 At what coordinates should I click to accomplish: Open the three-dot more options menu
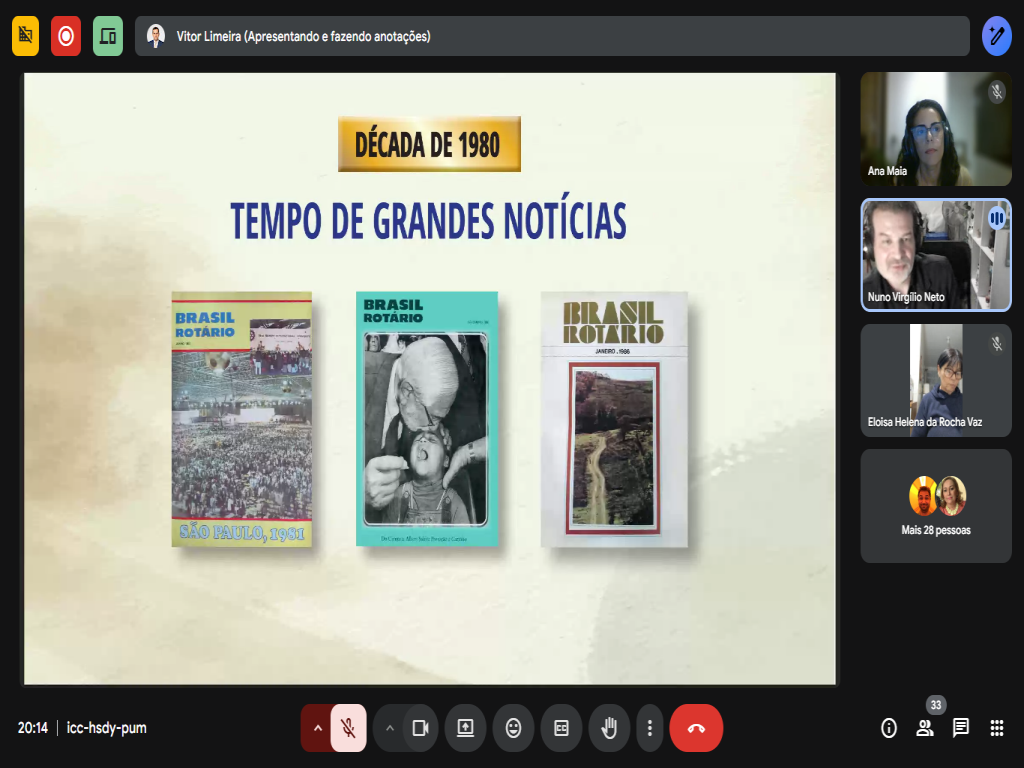[650, 728]
